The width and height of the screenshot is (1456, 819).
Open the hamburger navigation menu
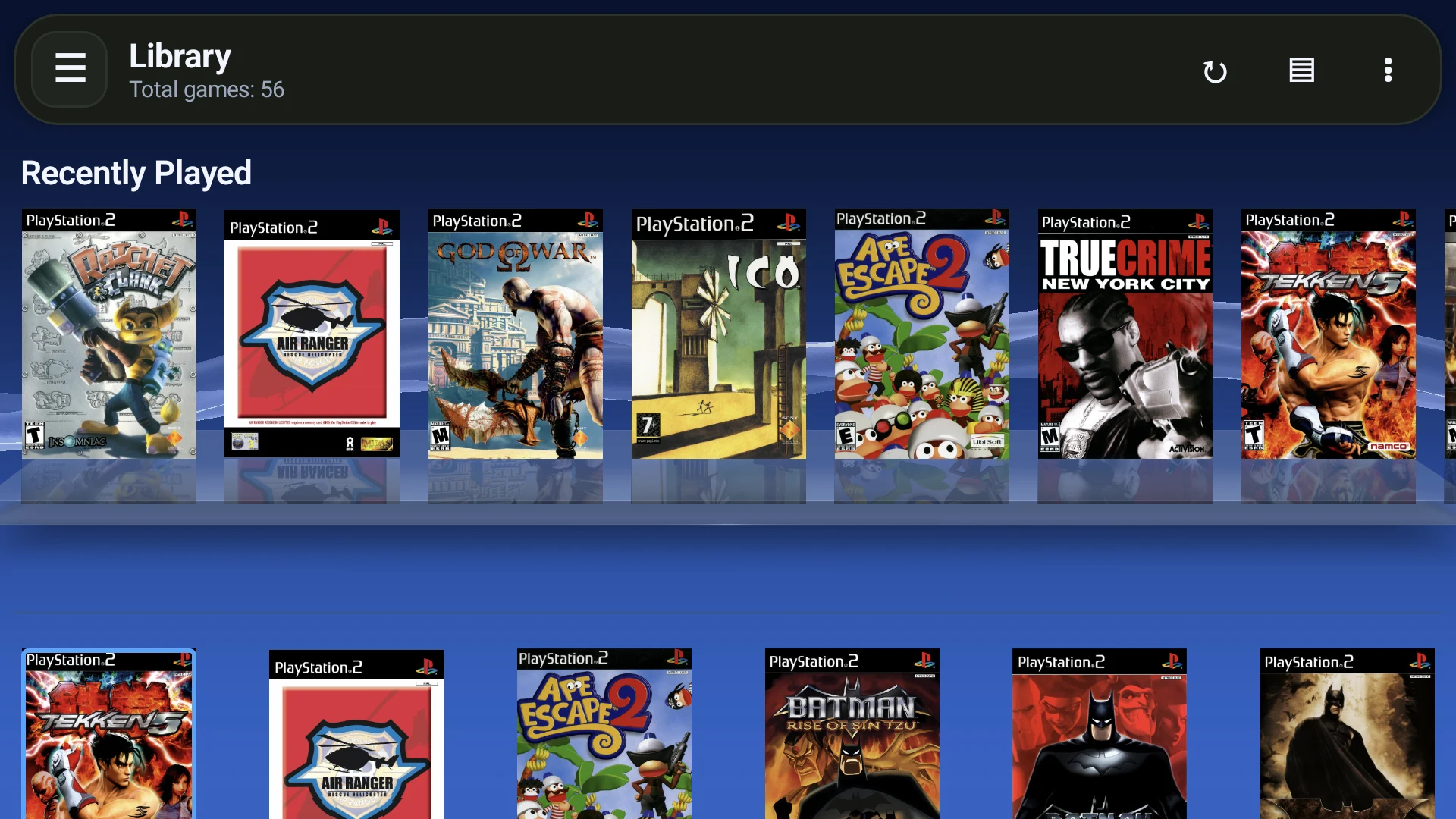(70, 69)
